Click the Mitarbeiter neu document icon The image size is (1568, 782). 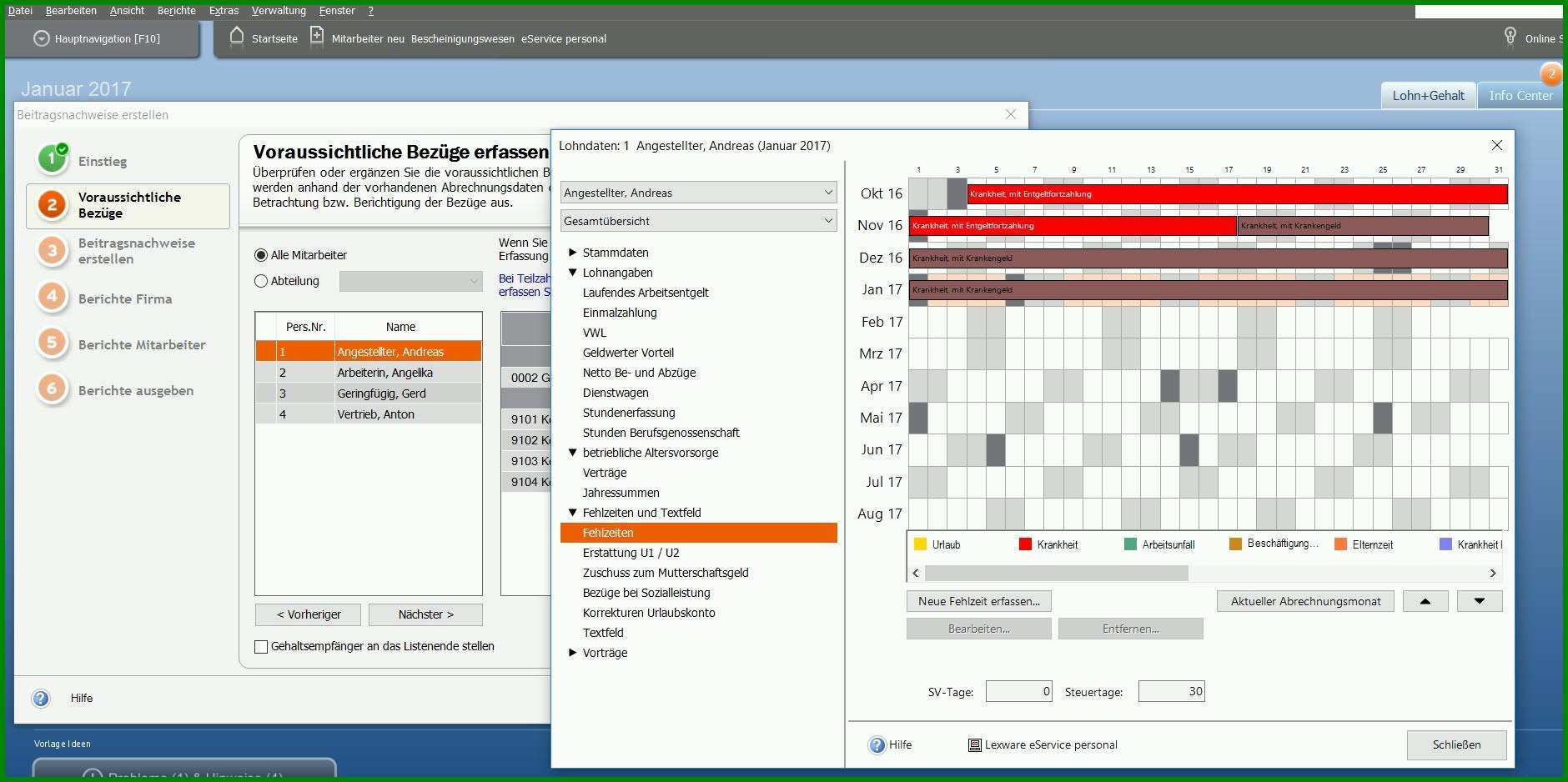[317, 37]
